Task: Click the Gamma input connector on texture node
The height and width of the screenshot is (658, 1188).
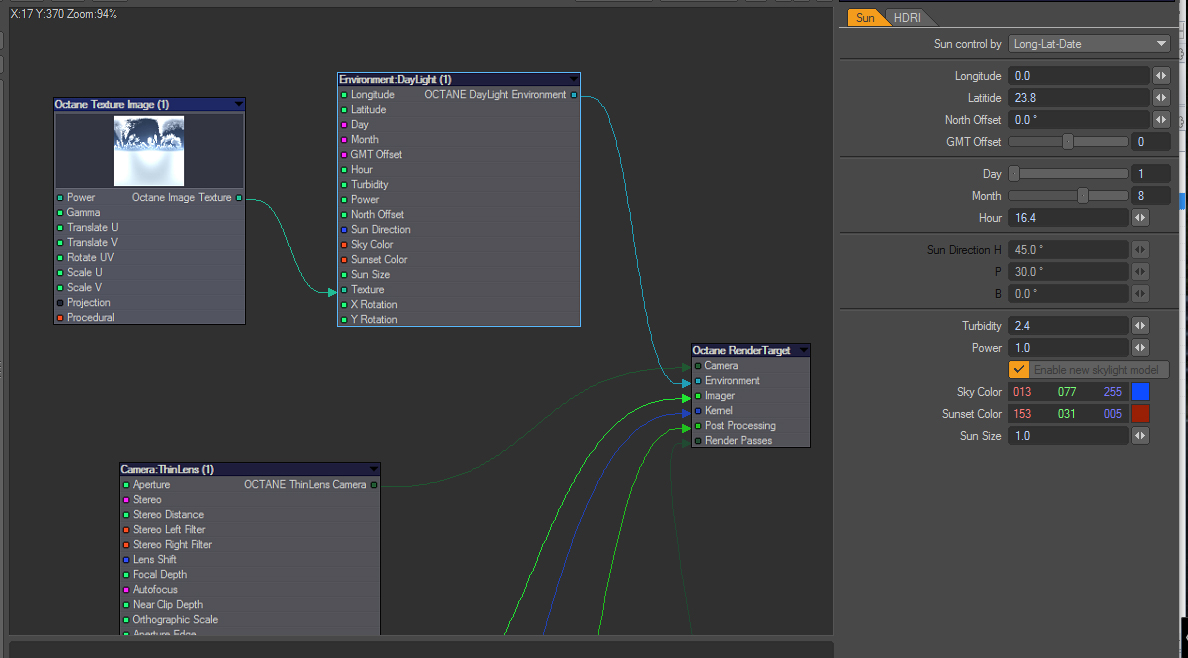Action: (x=60, y=212)
